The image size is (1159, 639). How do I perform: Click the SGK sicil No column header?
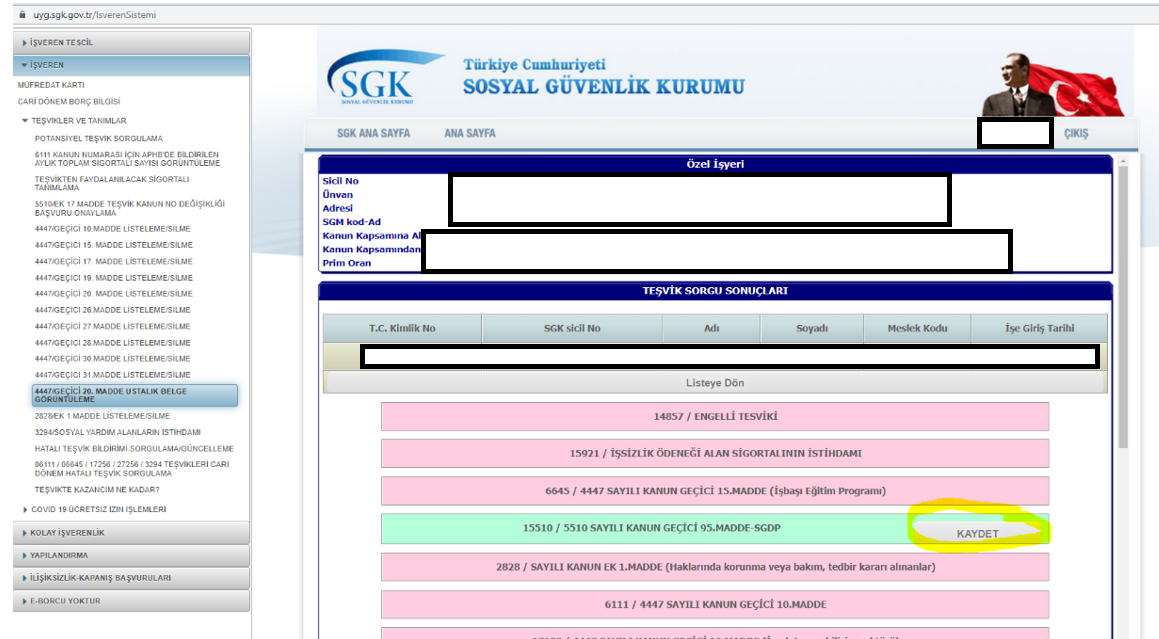click(x=572, y=328)
